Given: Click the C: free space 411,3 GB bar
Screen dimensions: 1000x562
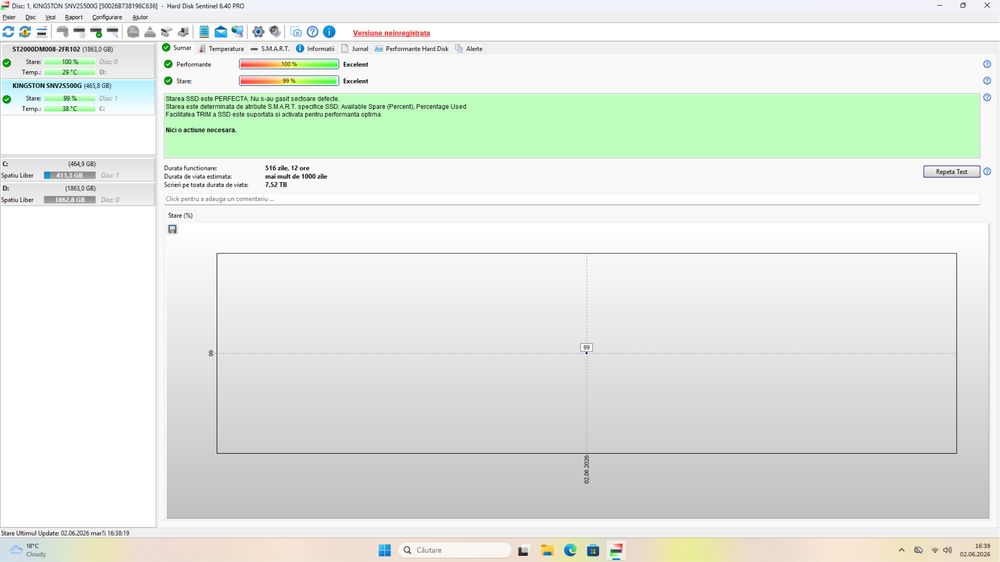Looking at the screenshot, I should pos(70,175).
